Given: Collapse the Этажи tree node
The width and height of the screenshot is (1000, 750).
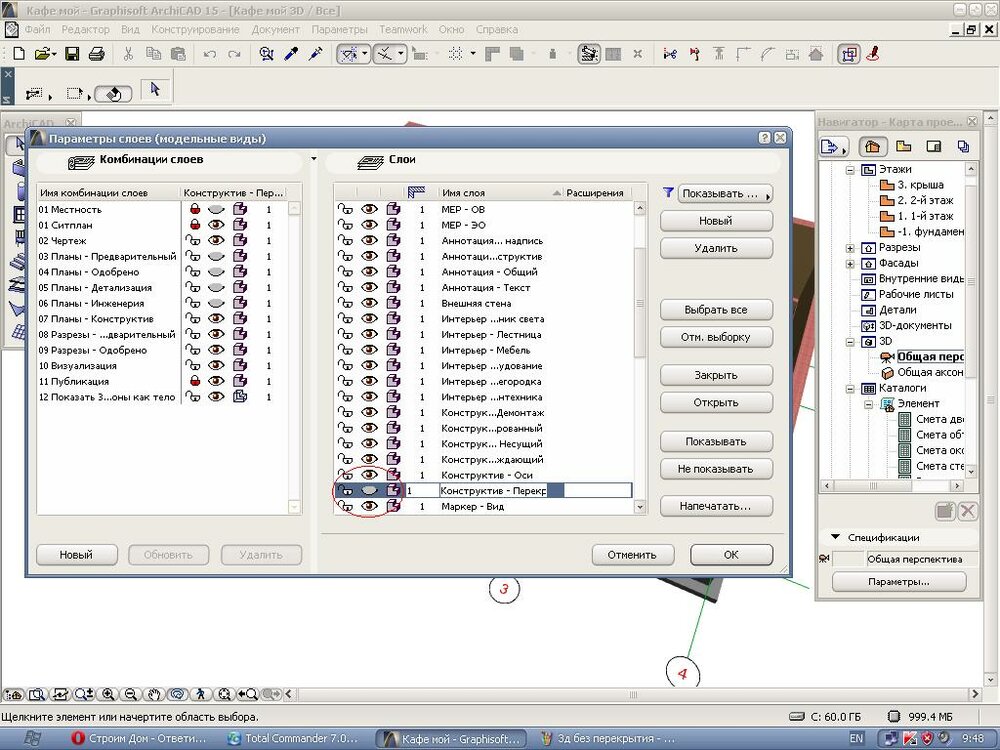Looking at the screenshot, I should tap(850, 170).
